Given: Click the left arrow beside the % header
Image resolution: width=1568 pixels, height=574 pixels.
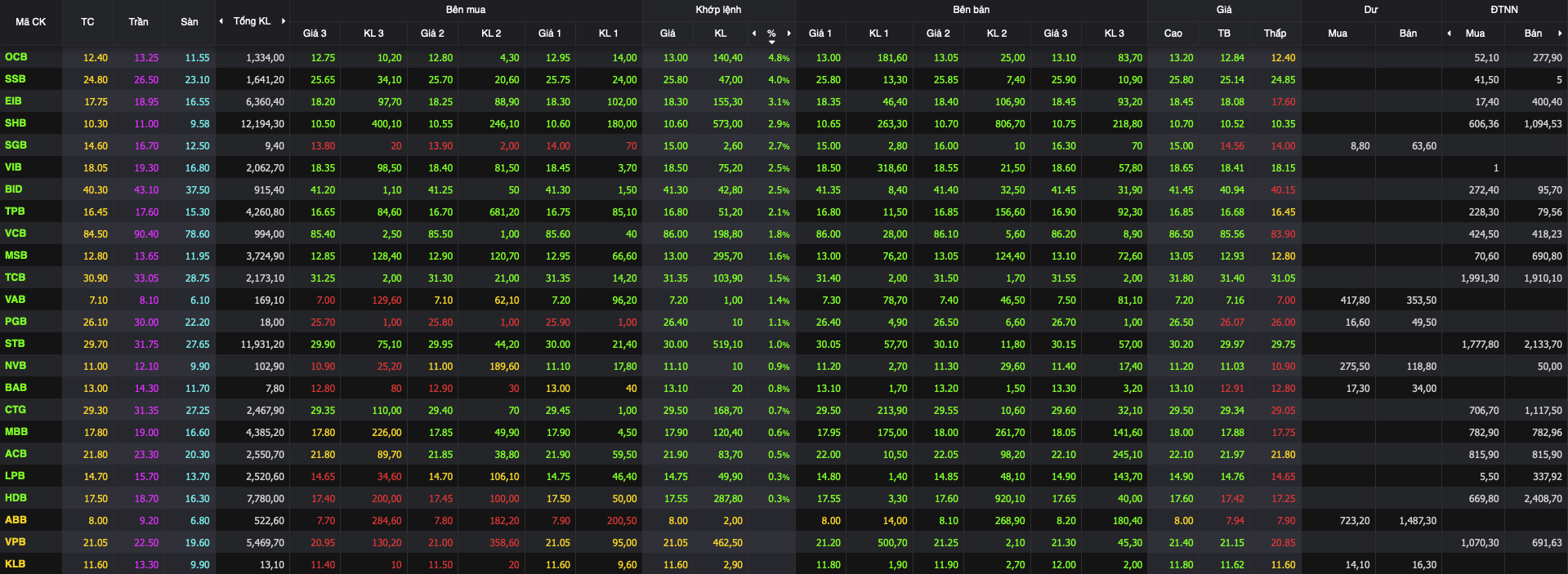Looking at the screenshot, I should [x=754, y=33].
